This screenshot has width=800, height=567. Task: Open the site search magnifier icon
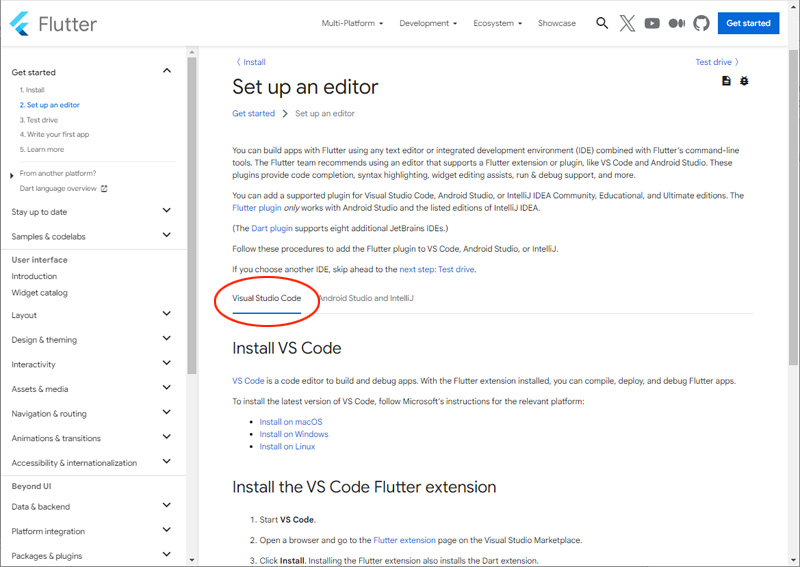602,23
